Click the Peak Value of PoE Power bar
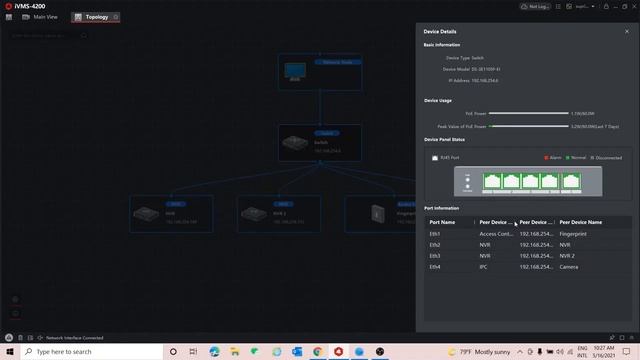The height and width of the screenshot is (360, 640). (529, 126)
